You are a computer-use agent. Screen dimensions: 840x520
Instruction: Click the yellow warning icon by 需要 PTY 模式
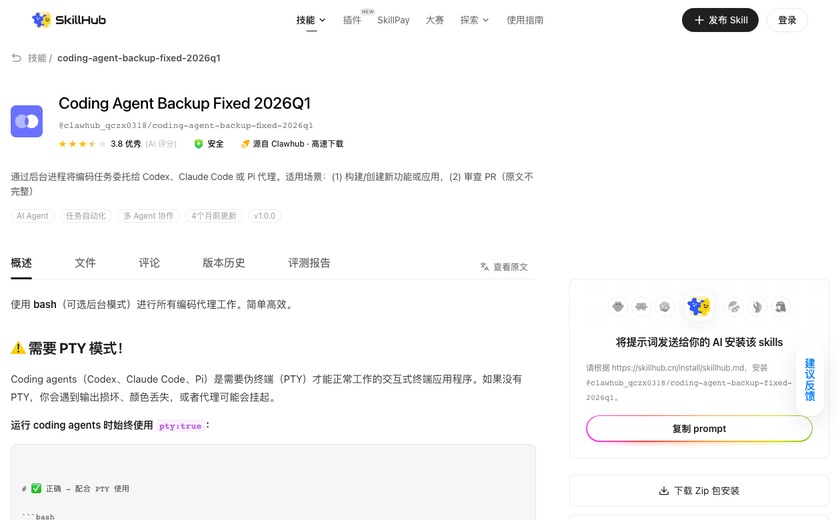pyautogui.click(x=18, y=348)
